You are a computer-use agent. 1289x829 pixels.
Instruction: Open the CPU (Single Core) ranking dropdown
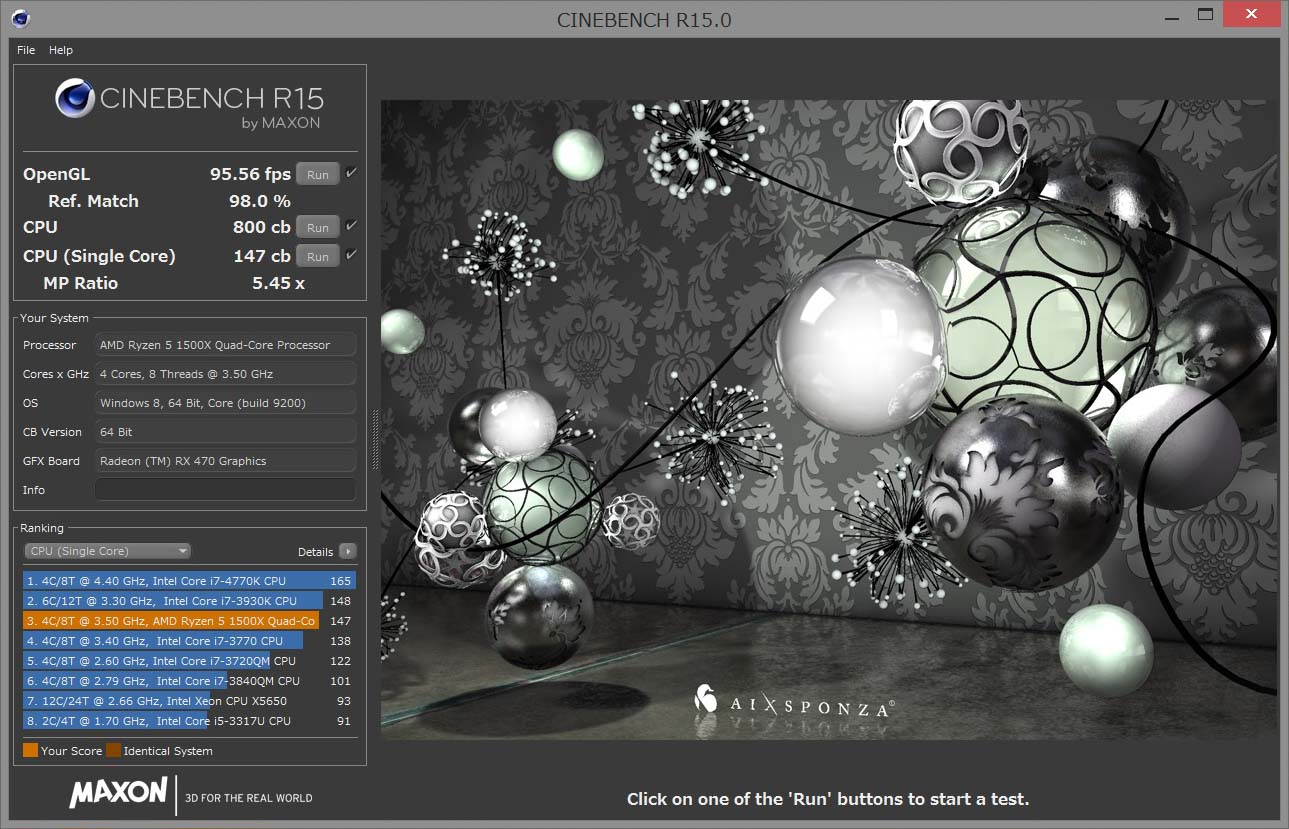(x=107, y=551)
